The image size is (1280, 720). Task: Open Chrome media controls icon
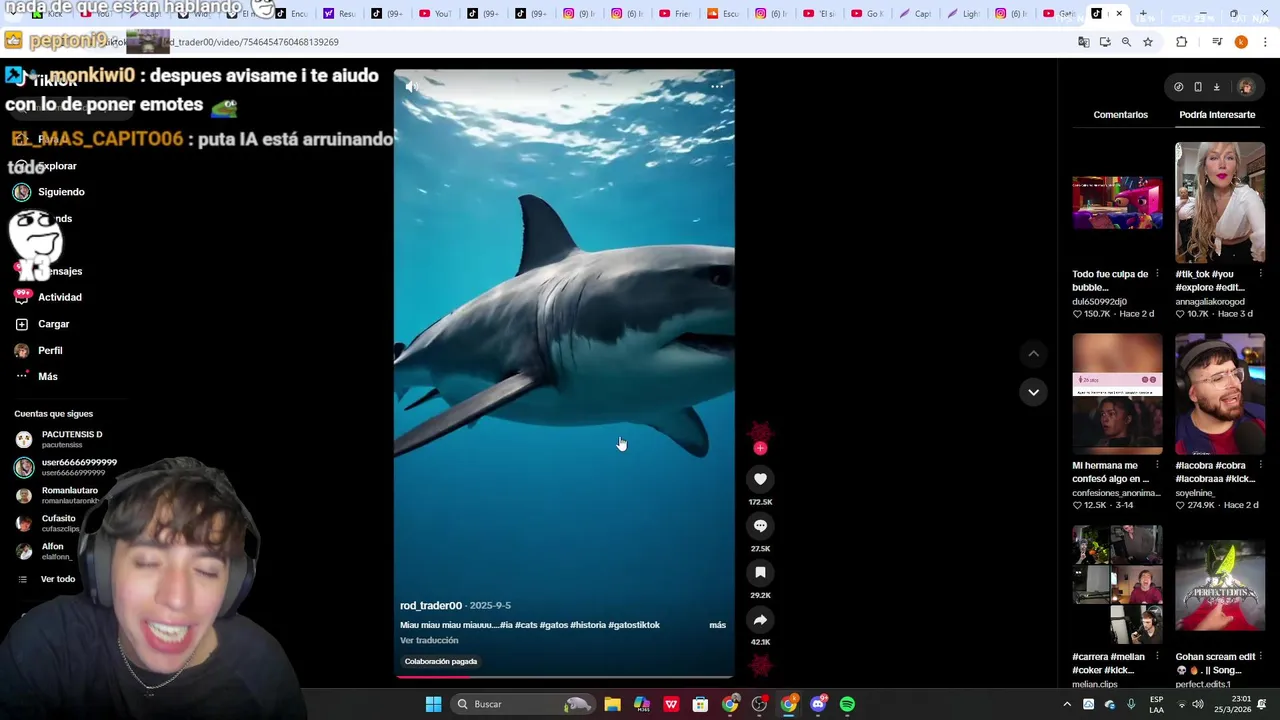click(1217, 42)
